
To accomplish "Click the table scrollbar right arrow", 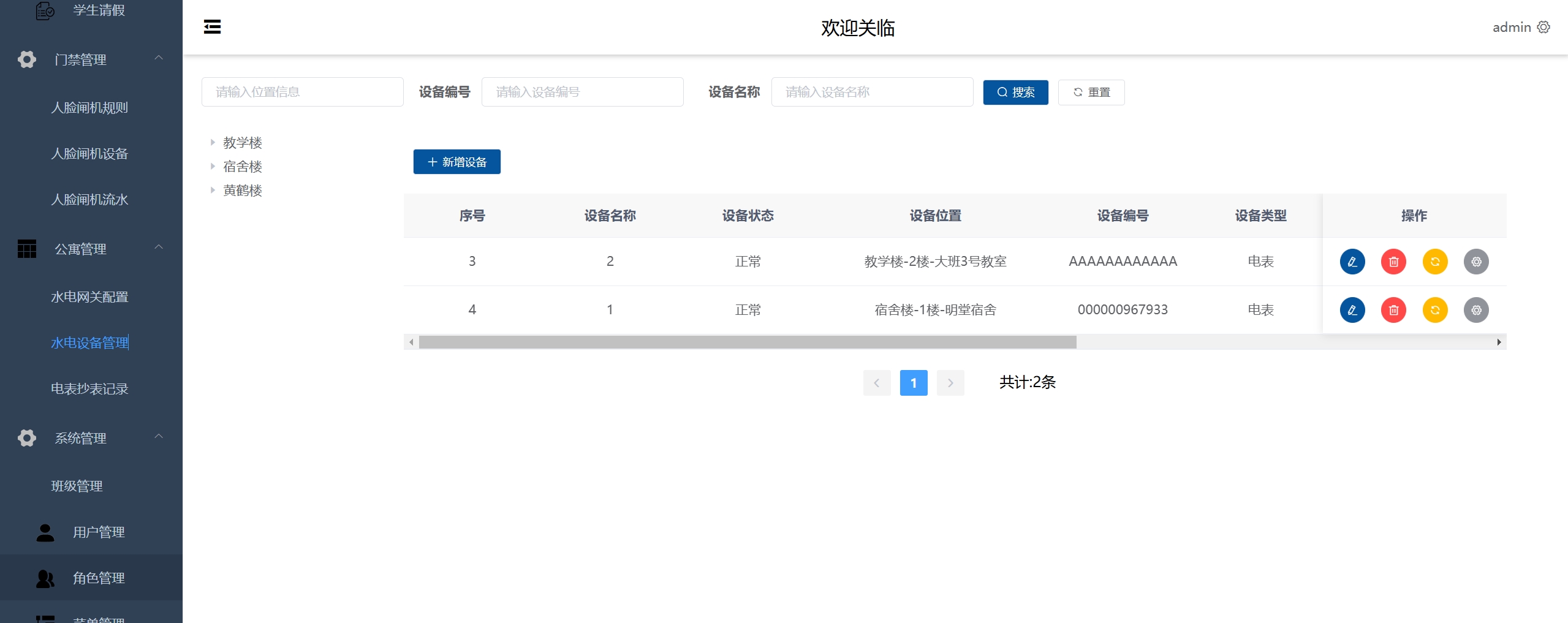I will click(x=1499, y=342).
